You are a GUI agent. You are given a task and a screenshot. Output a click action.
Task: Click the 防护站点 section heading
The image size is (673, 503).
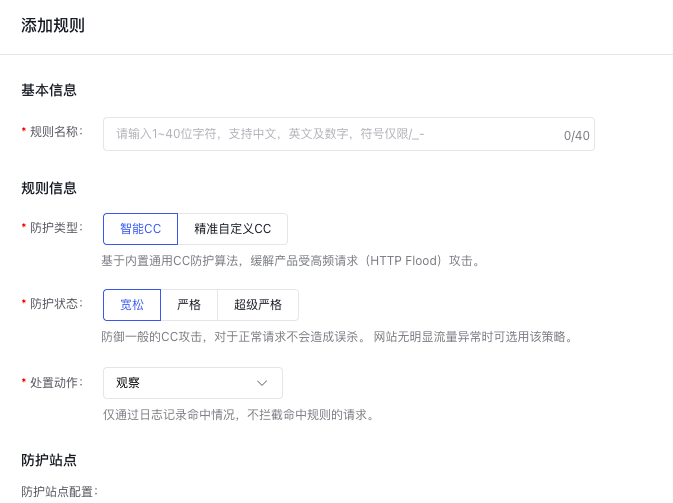[49, 460]
